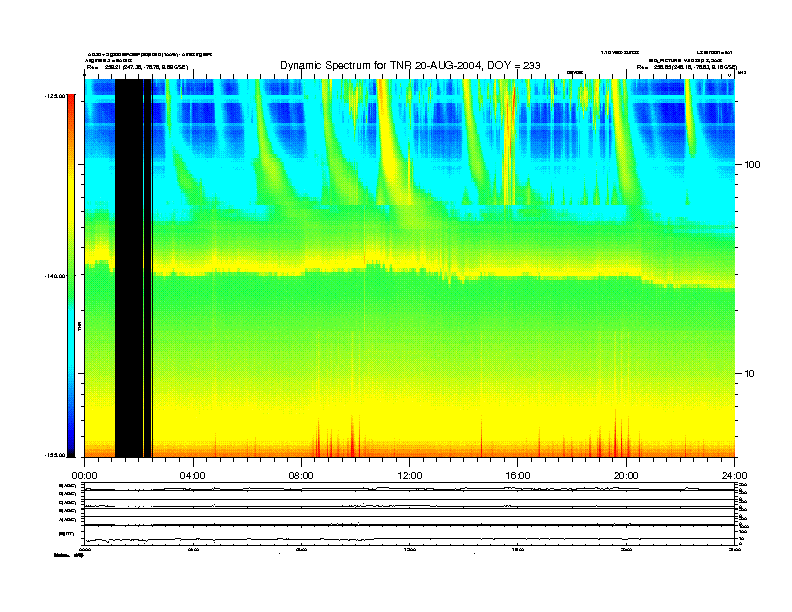Click the vertical rainbow color scale bar
This screenshot has width=792, height=612.
pos(71,276)
